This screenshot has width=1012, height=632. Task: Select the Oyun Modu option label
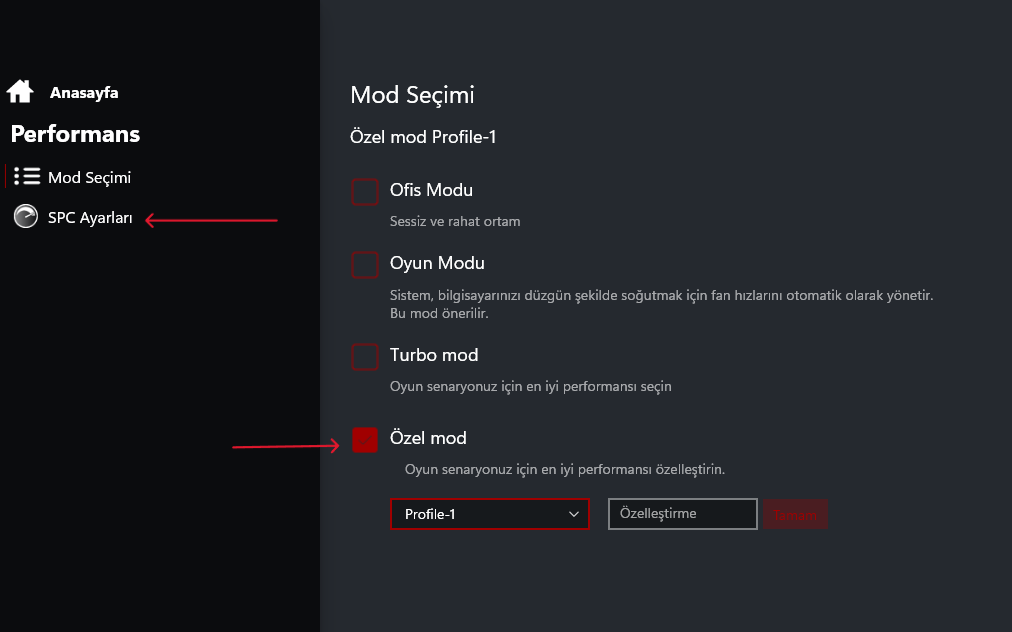coord(437,264)
